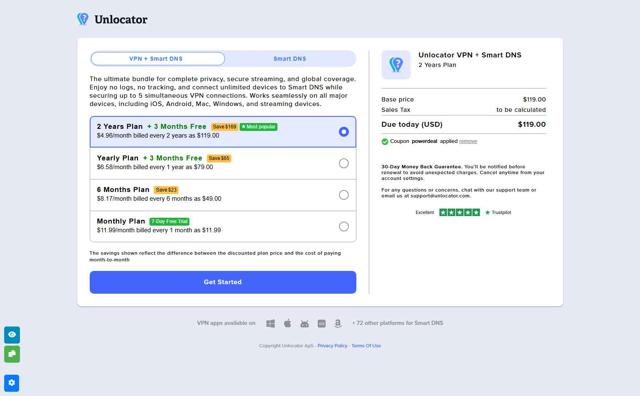Viewport: 640px width, 396px height.
Task: Click the Unlocator brand name text
Action: tap(121, 19)
